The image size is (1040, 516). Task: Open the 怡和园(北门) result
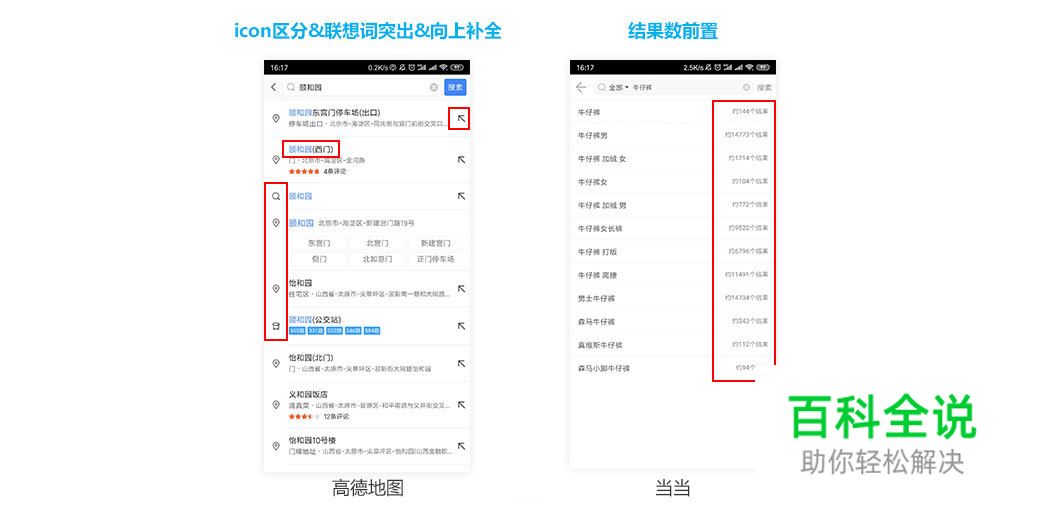click(x=367, y=363)
